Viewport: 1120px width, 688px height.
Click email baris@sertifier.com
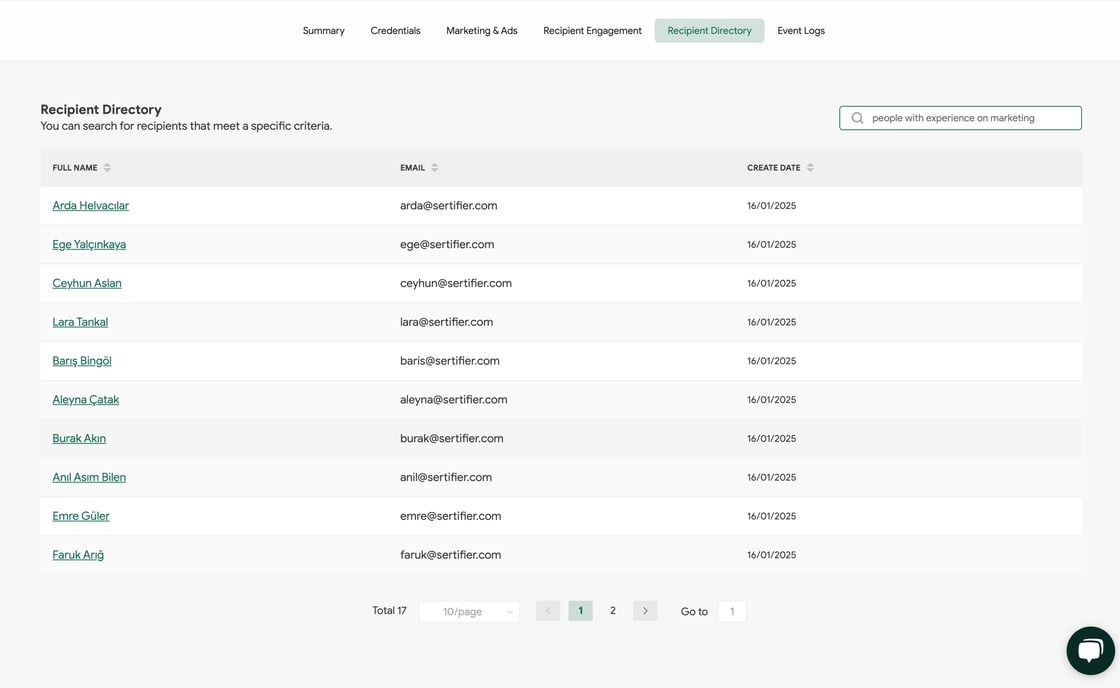(x=450, y=361)
